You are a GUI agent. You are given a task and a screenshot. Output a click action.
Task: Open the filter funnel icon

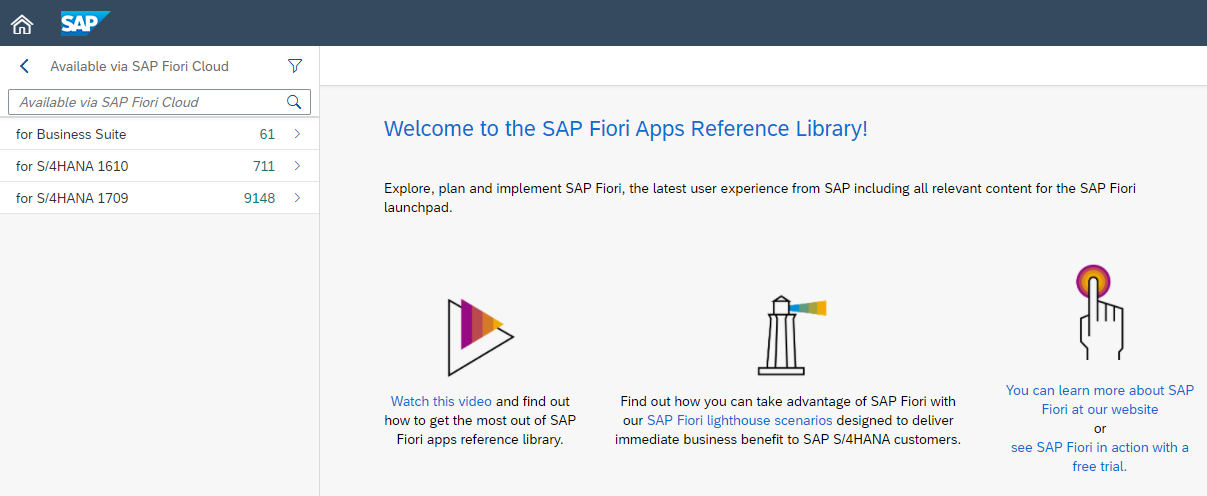[294, 66]
